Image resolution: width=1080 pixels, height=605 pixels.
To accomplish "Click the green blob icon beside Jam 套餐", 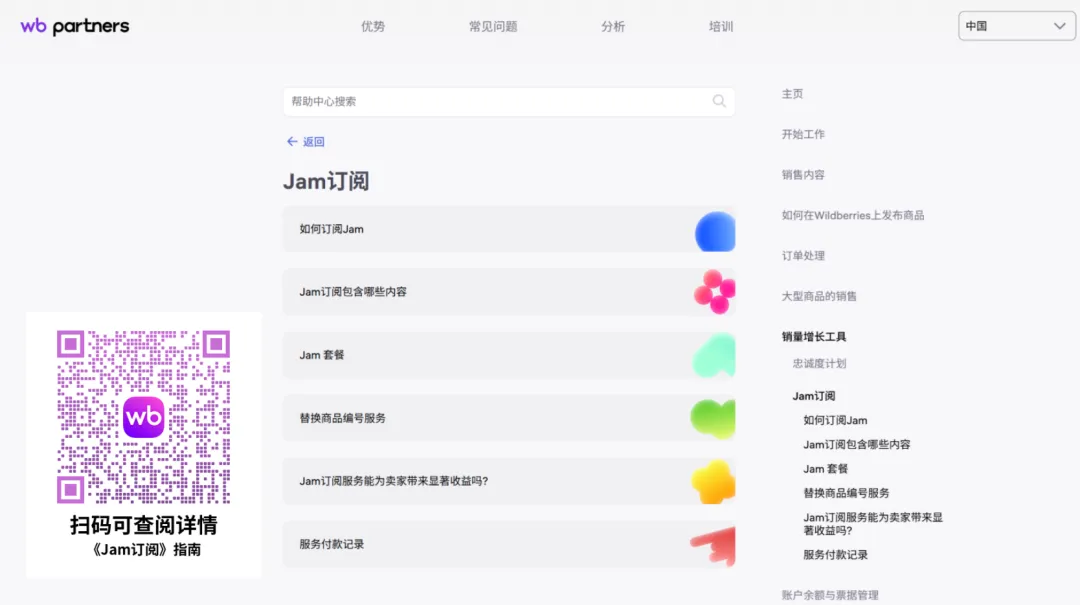I will point(712,356).
